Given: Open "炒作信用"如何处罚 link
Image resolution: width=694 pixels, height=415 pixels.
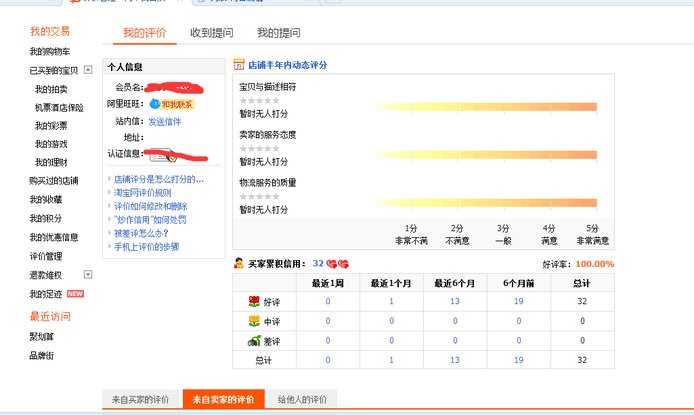Looking at the screenshot, I should (x=150, y=220).
